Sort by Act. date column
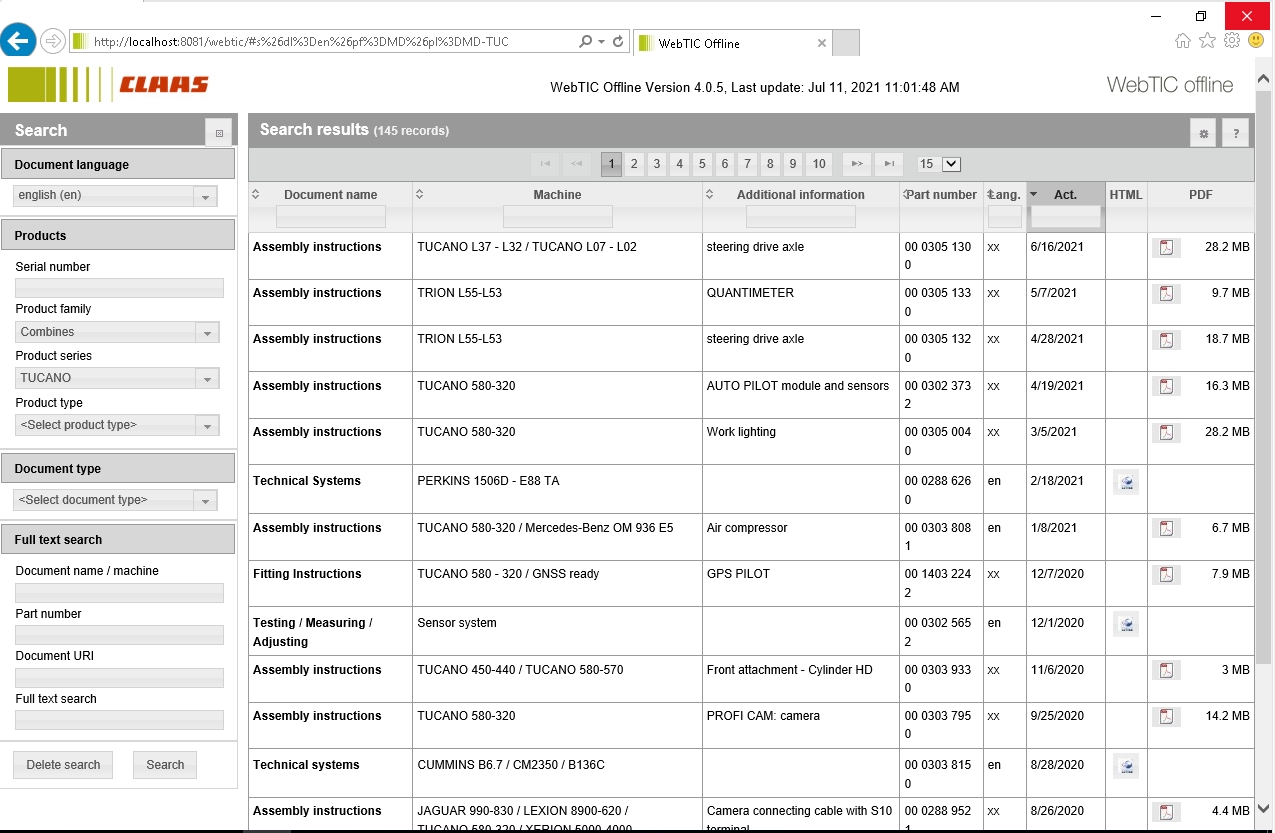Viewport: 1275px width, 833px height. click(1066, 195)
